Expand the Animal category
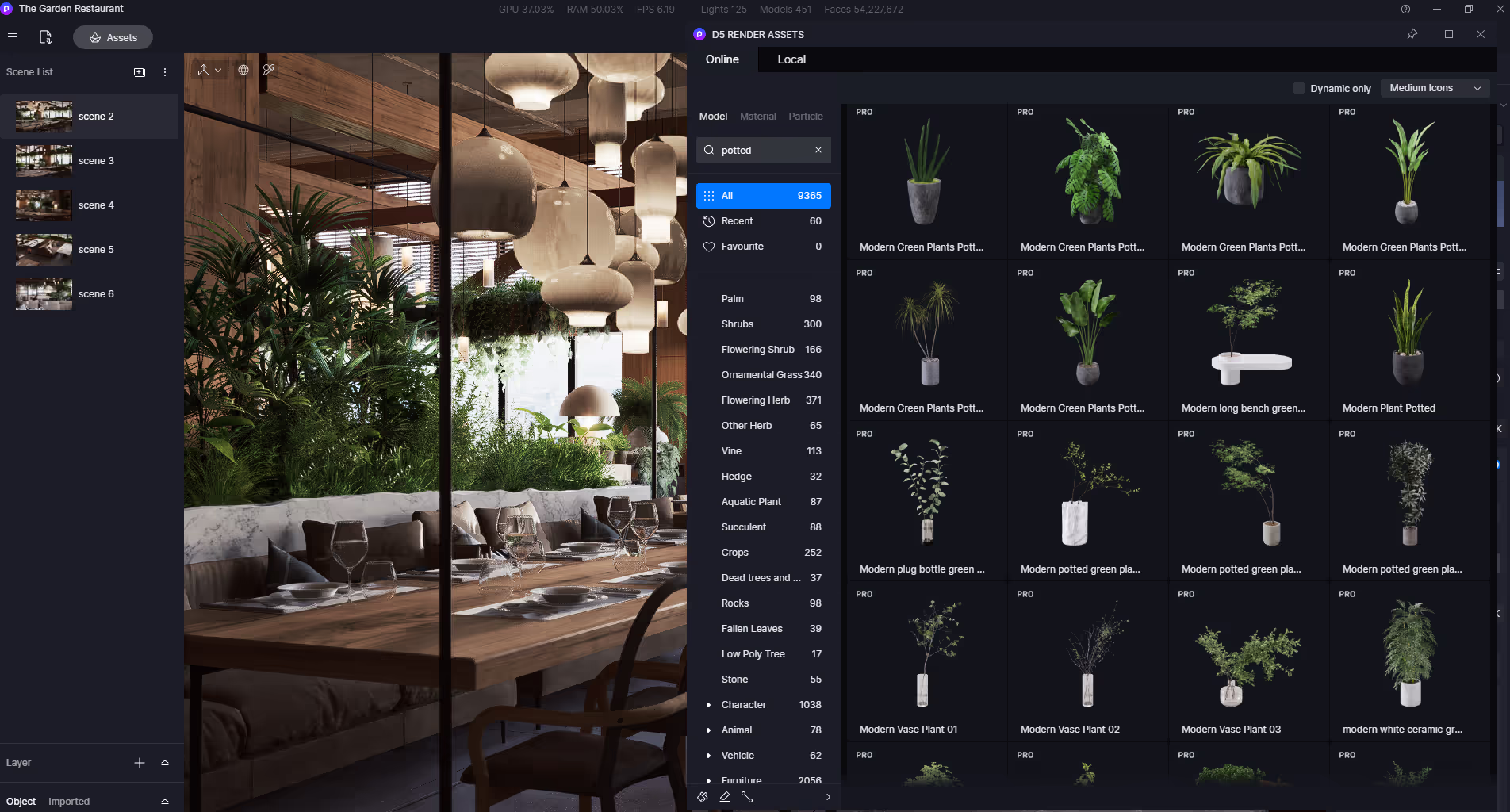The height and width of the screenshot is (812, 1510). (x=709, y=730)
